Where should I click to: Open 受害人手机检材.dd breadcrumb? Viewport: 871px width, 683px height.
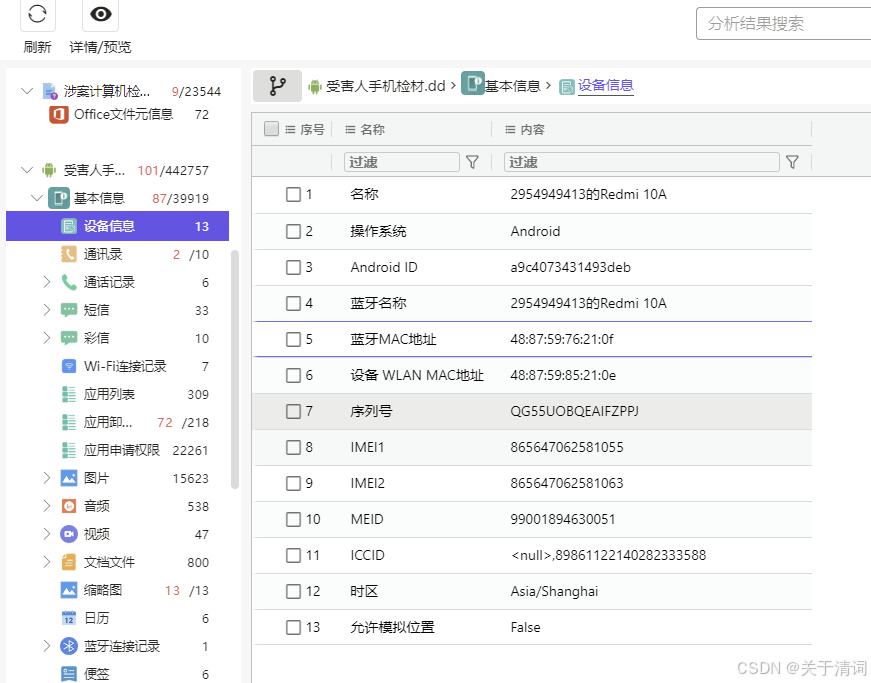(x=386, y=86)
